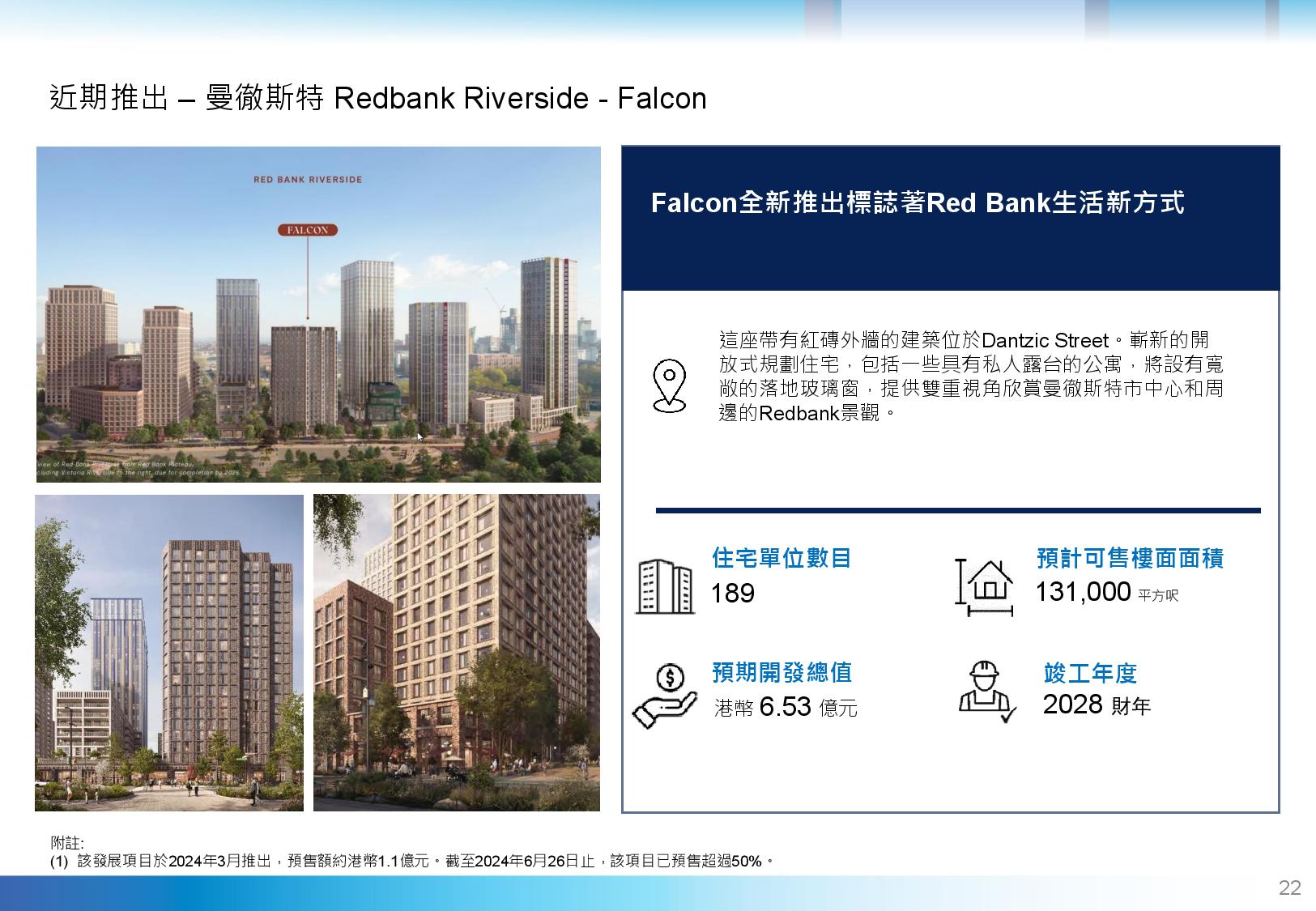Click the value 189

732,594
